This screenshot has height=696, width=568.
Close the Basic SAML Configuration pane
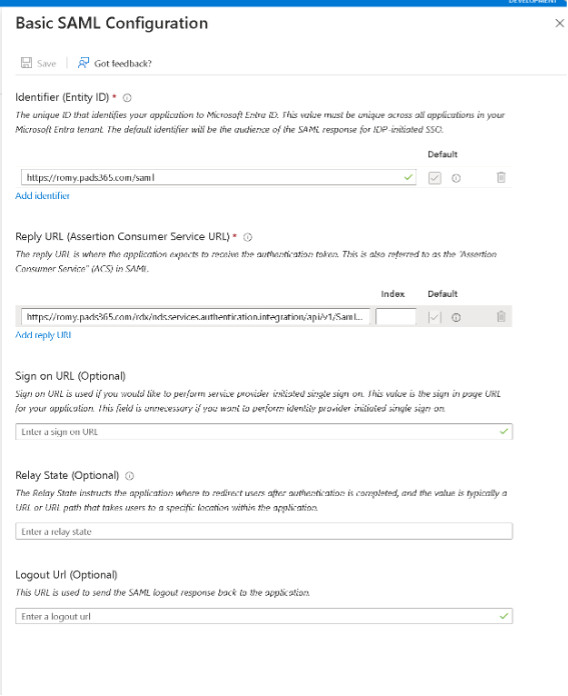pos(560,23)
